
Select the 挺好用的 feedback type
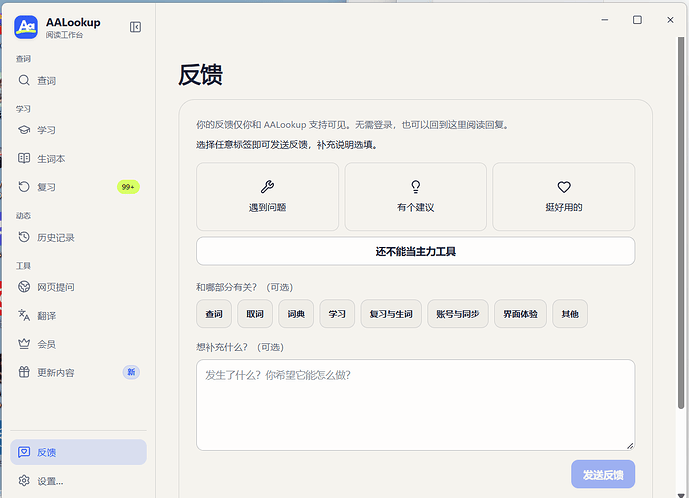564,196
